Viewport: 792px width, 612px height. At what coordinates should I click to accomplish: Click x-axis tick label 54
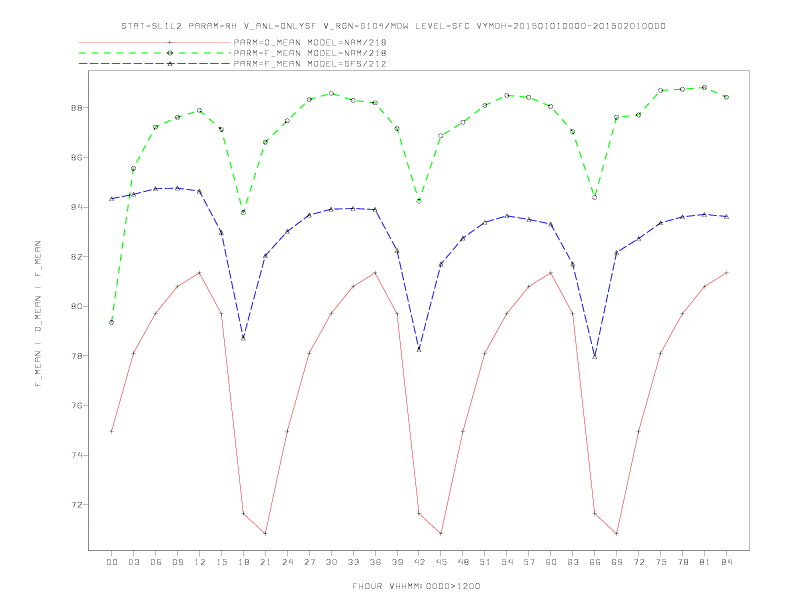507,562
